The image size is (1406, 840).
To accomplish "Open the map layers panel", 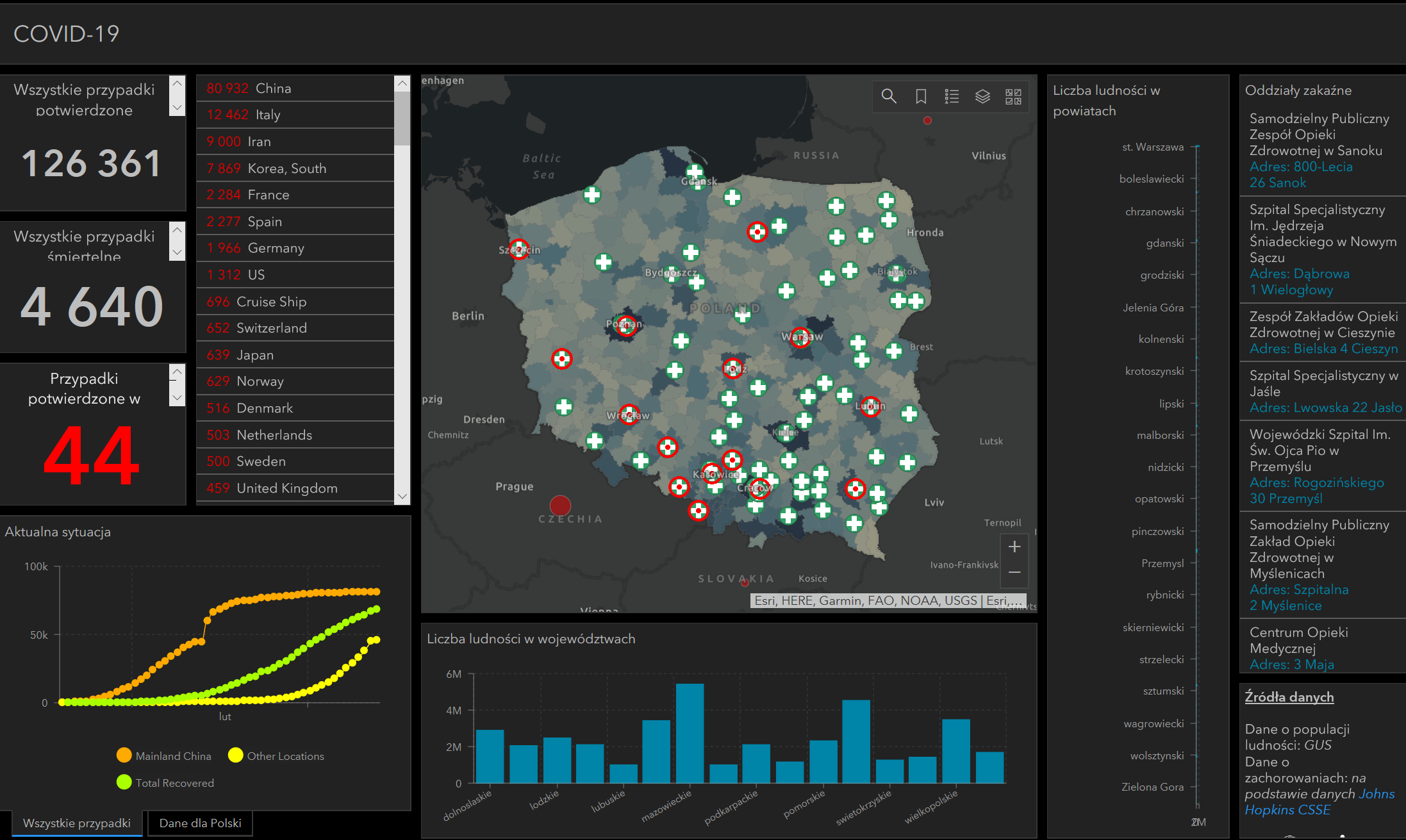I will pyautogui.click(x=982, y=96).
